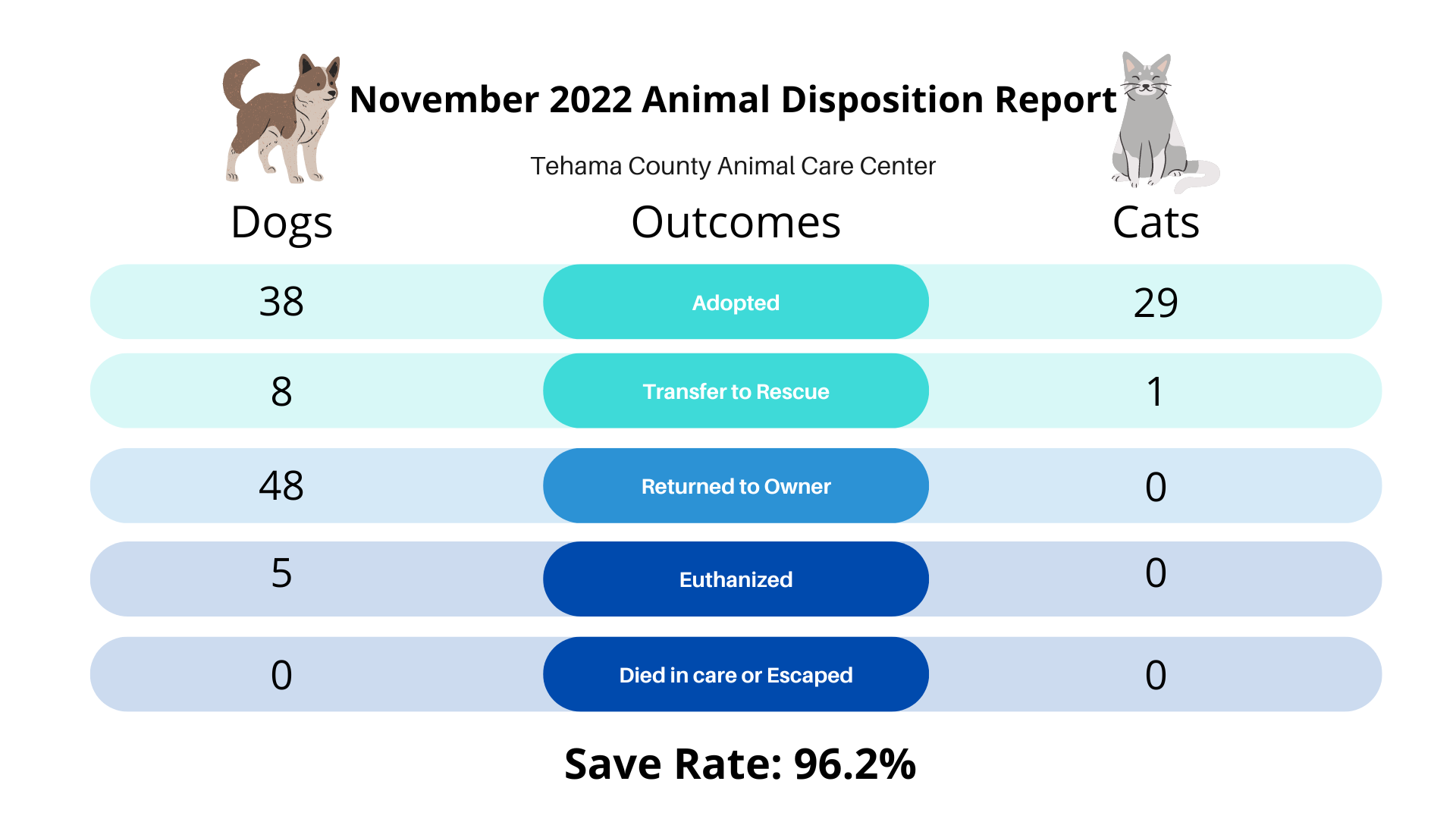Screen dimensions: 1456x819
Task: Click the Returned to Owner label
Action: click(736, 486)
